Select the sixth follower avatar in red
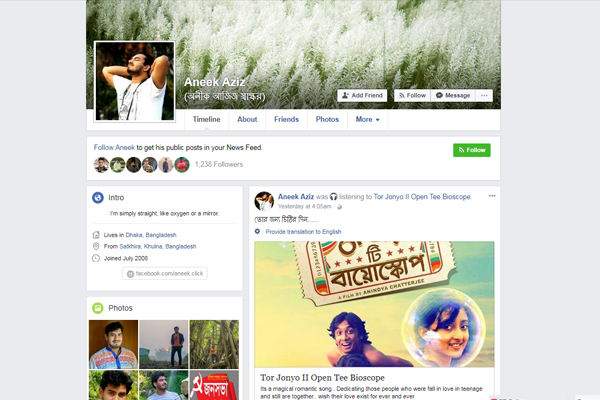Image resolution: width=600 pixels, height=400 pixels. point(182,165)
